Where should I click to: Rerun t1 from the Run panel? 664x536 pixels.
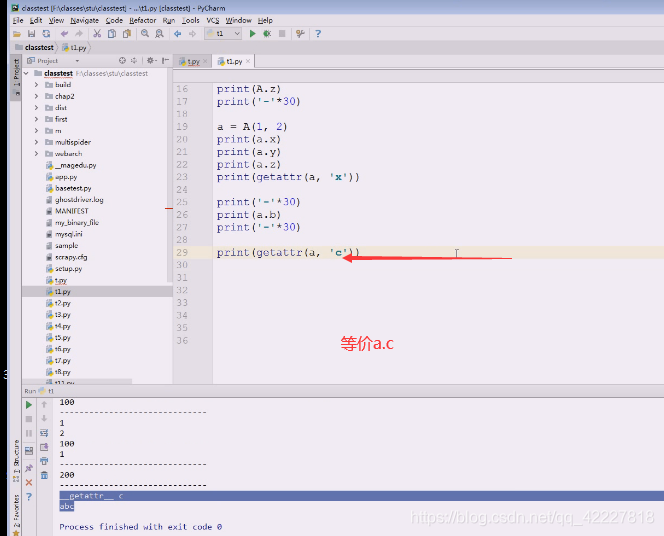(x=29, y=405)
